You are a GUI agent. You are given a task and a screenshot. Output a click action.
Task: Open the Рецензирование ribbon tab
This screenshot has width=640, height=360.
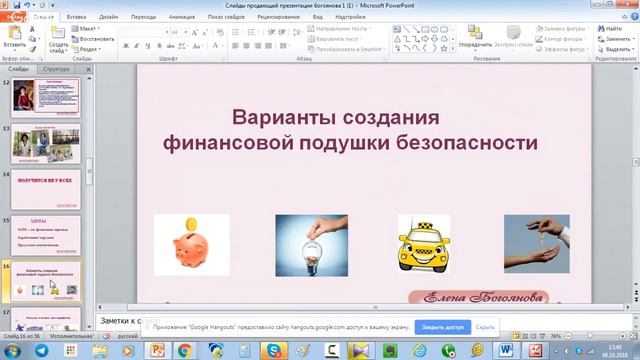(278, 17)
